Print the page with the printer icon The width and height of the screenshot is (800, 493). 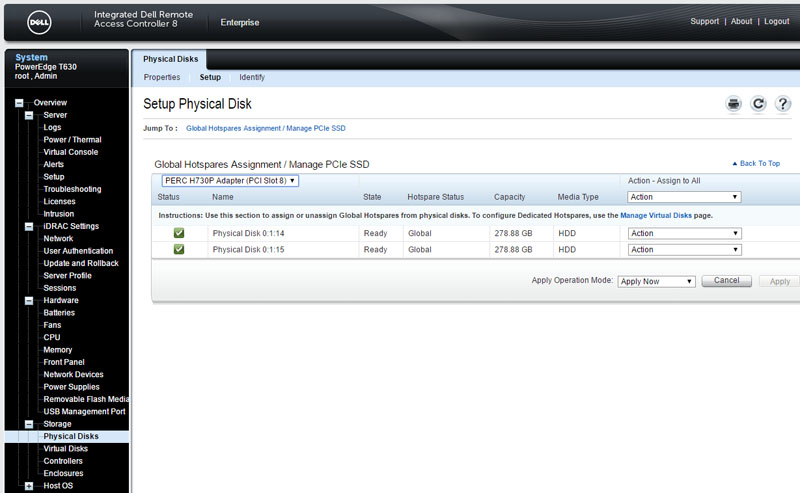(734, 104)
